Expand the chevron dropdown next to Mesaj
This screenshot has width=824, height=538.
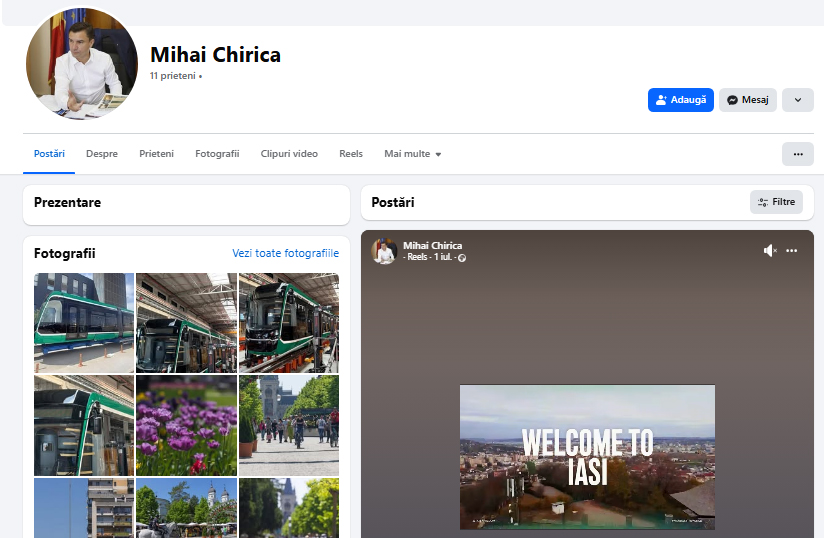coord(798,100)
